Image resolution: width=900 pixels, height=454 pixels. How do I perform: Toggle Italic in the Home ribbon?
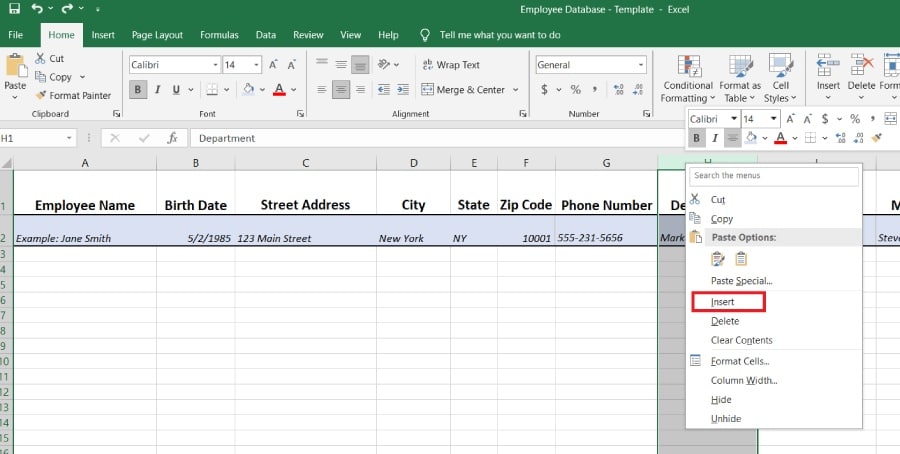[157, 90]
